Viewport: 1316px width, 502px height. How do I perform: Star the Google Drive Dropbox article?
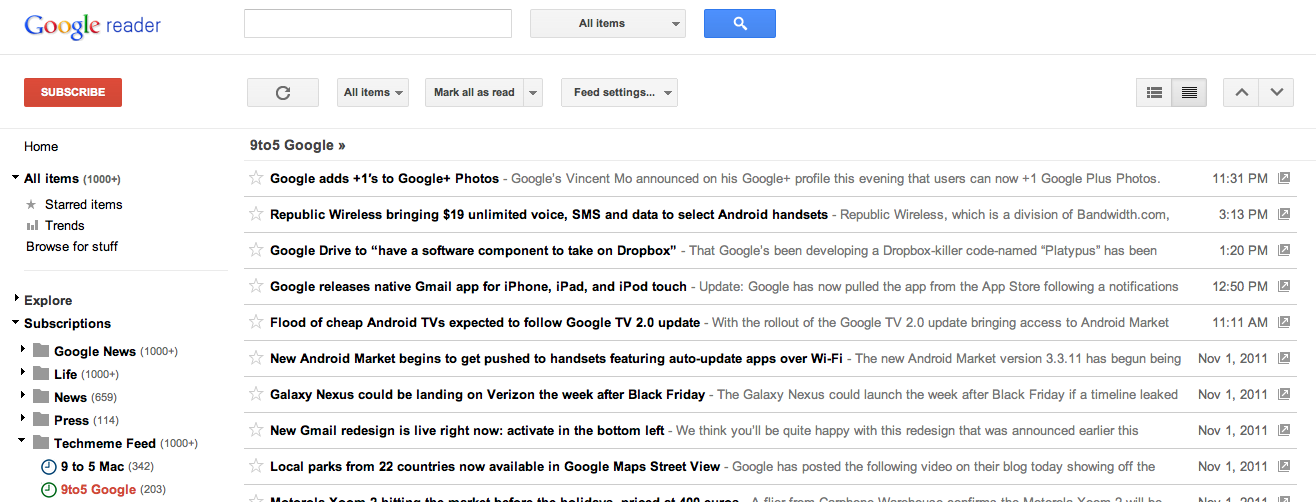point(256,250)
